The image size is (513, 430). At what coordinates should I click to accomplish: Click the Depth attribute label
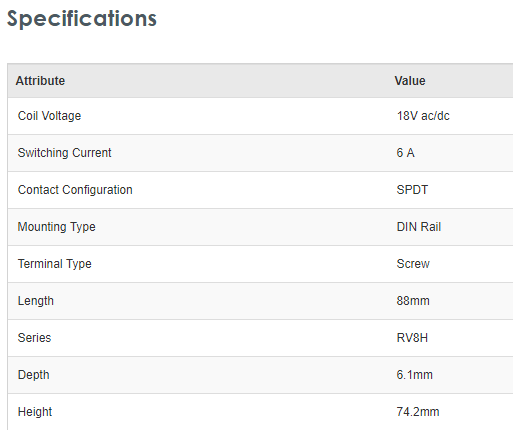(x=34, y=375)
